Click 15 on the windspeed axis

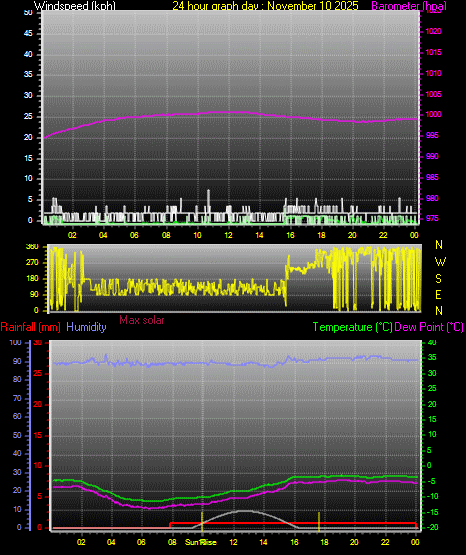click(28, 158)
